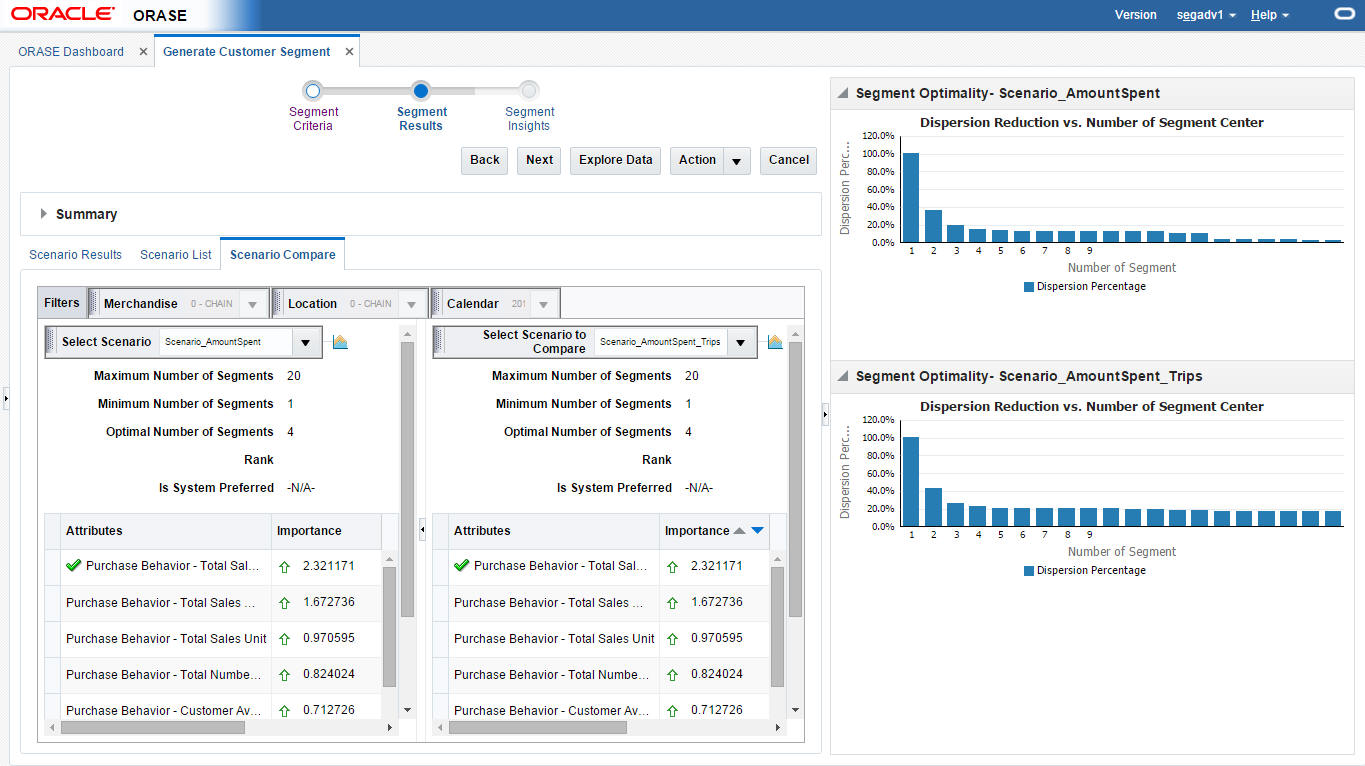Click Dispersion Percentage legend swatch in bottom chart
Viewport: 1365px width, 766px height.
point(1028,571)
